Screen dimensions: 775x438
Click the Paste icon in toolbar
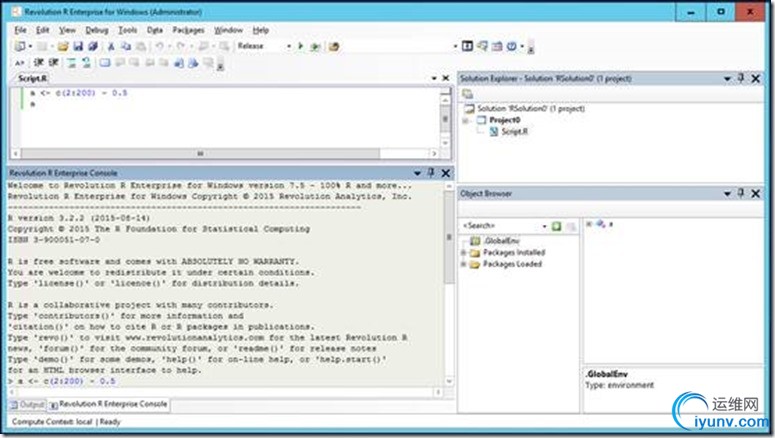coord(141,46)
